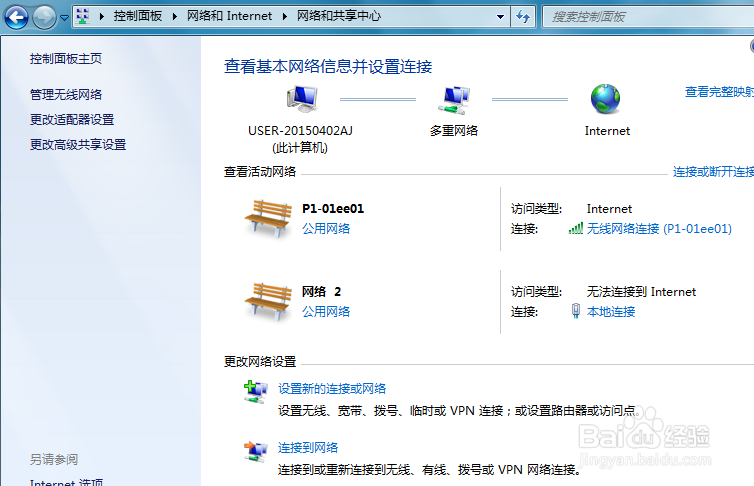Click the Back navigation arrow button

pyautogui.click(x=16, y=17)
